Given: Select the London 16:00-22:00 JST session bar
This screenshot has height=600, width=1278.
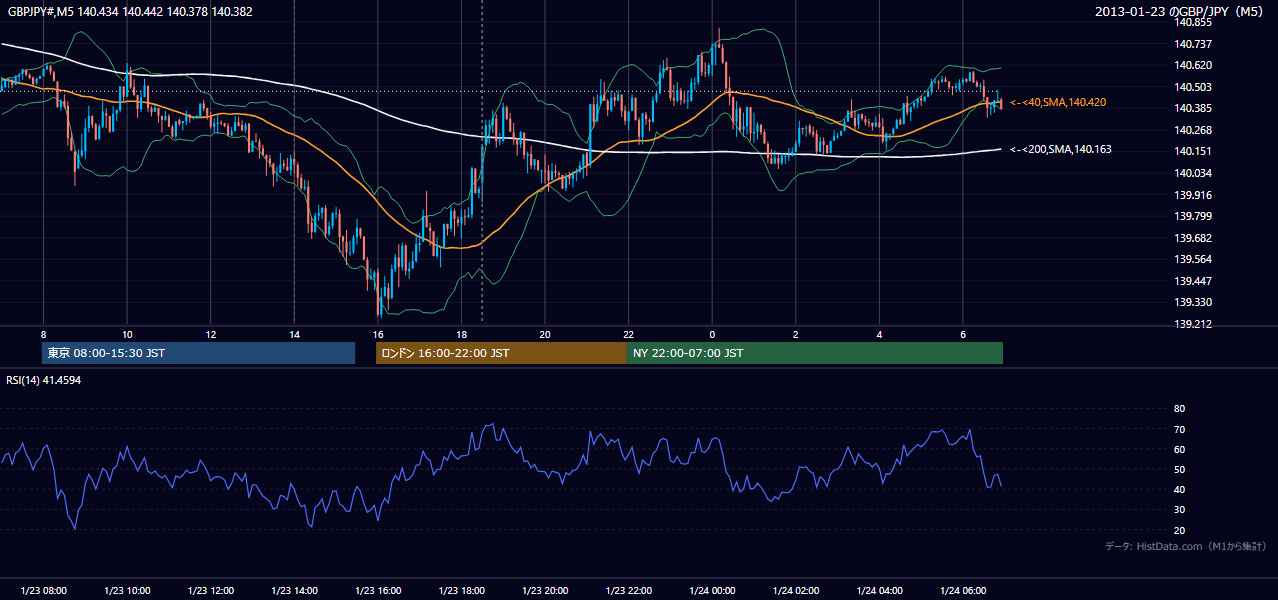Looking at the screenshot, I should coord(501,353).
